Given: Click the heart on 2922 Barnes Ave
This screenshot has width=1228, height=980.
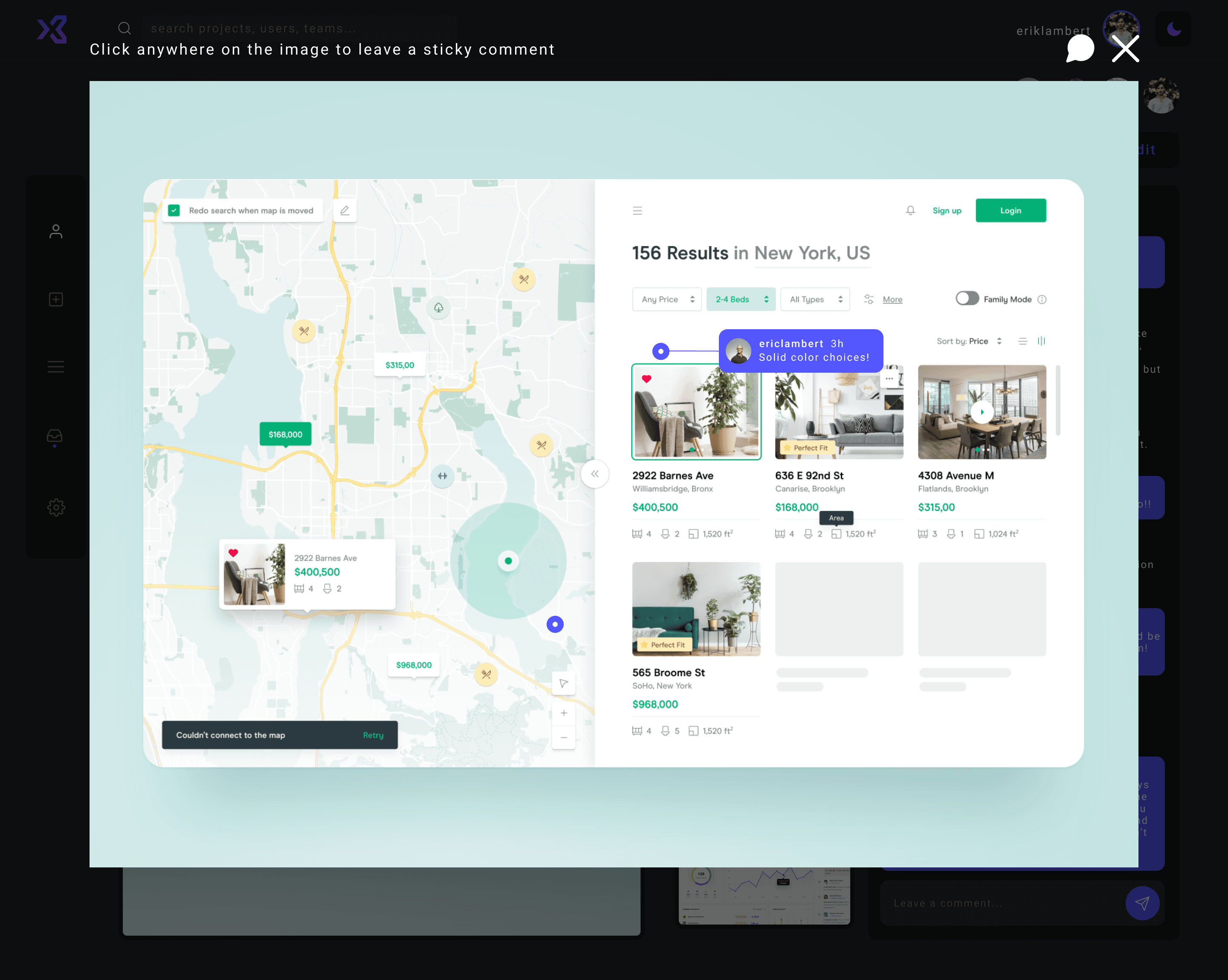Looking at the screenshot, I should pos(646,378).
